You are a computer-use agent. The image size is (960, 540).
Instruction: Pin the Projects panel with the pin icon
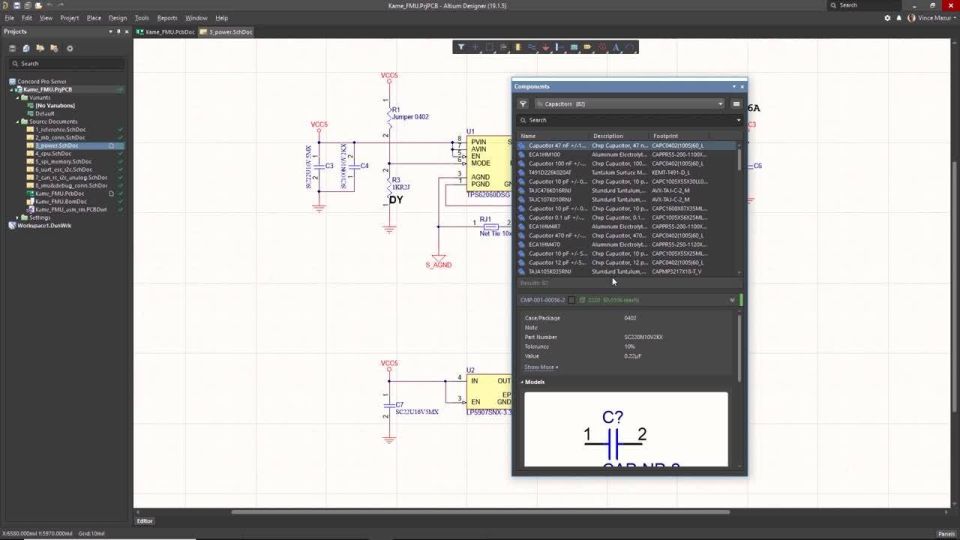119,31
